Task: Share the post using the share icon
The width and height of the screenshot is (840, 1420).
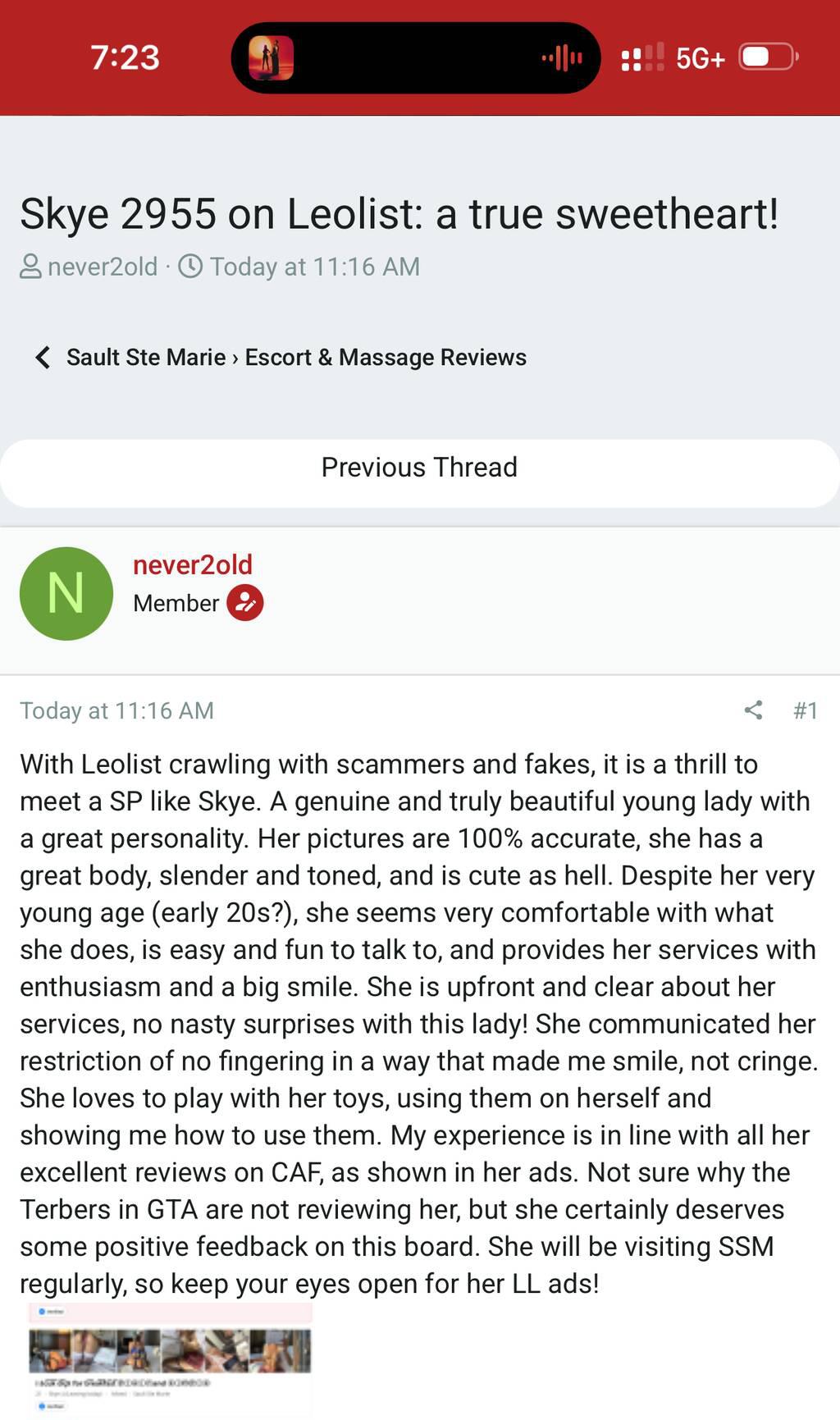Action: point(753,710)
